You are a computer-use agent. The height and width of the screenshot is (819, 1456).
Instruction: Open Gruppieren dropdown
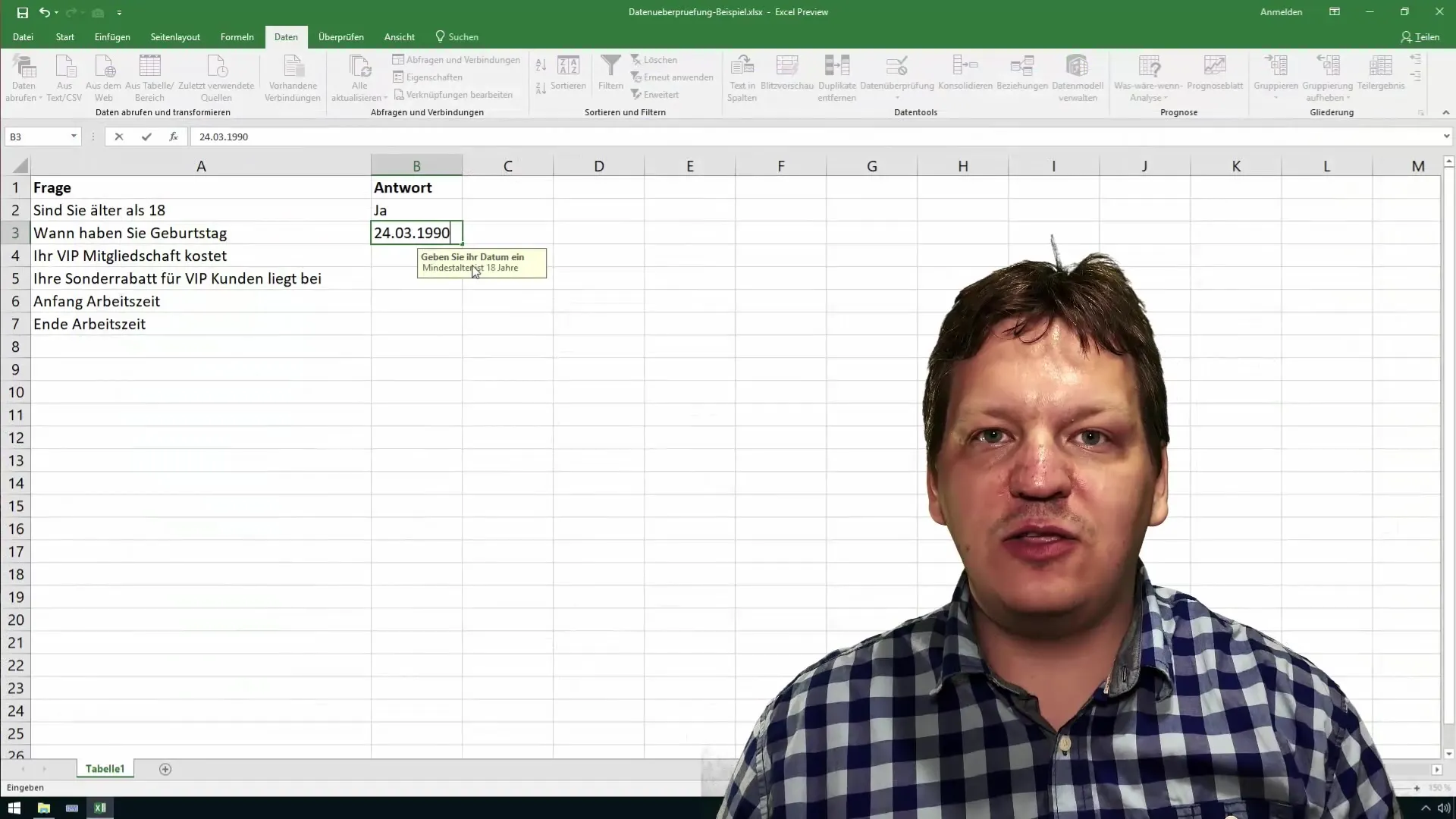coord(1276,79)
